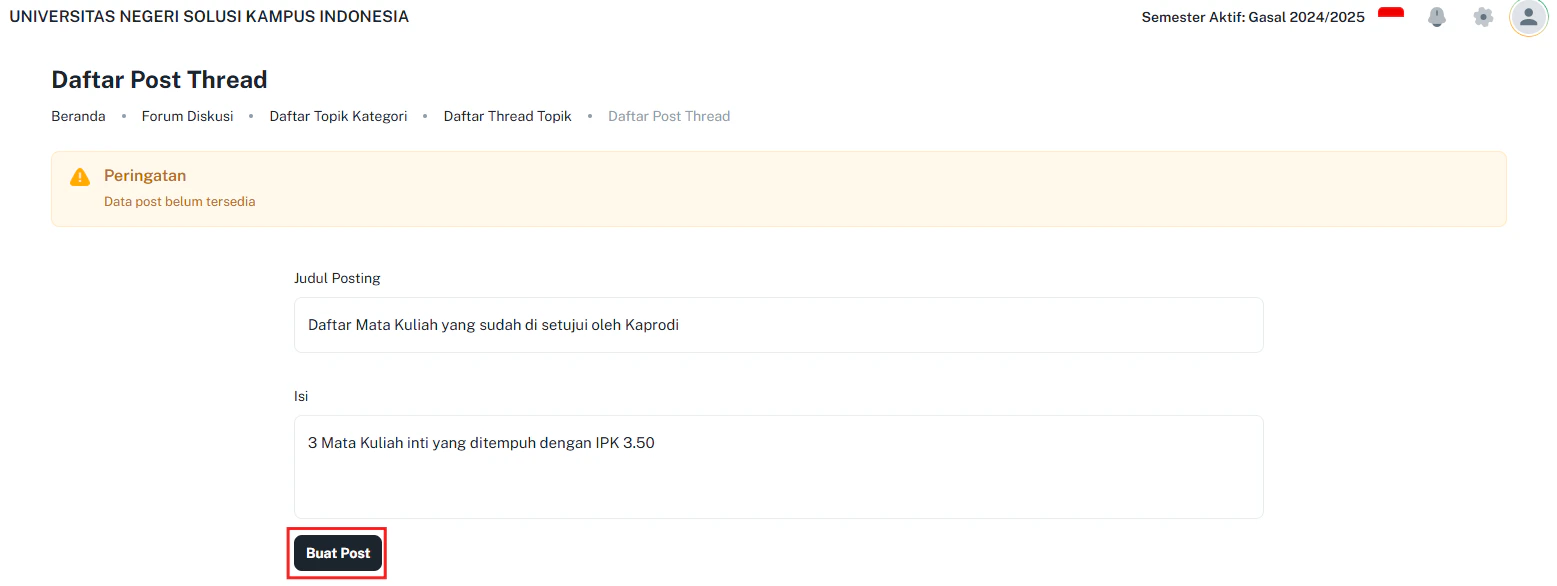This screenshot has width=1557, height=586.
Task: Click the Semester Aktif Gasal 2024/2025 label
Action: tap(1253, 16)
